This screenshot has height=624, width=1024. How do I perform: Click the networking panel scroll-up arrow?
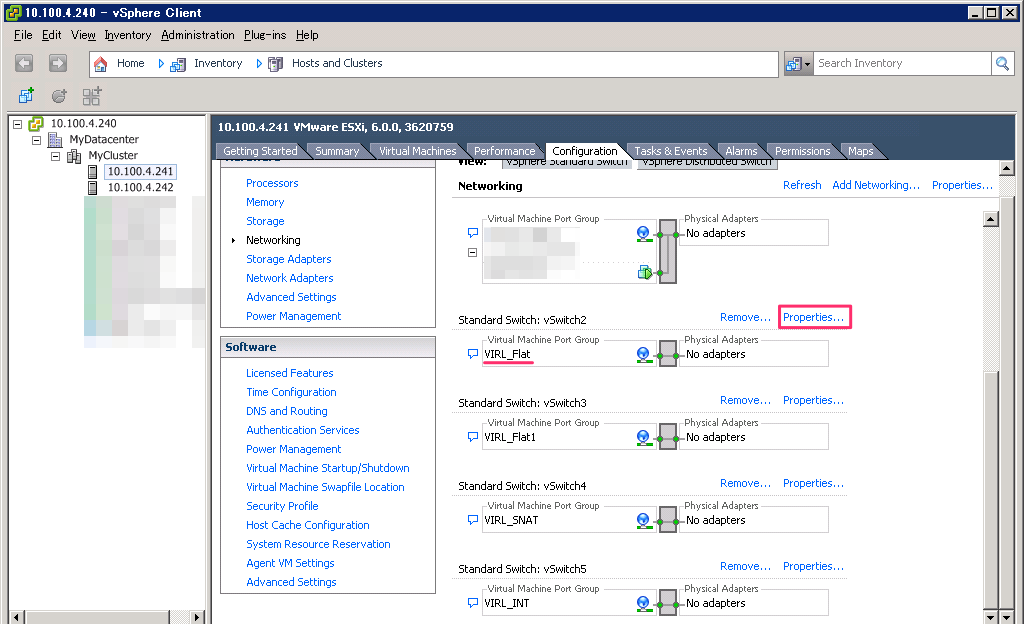coord(991,219)
